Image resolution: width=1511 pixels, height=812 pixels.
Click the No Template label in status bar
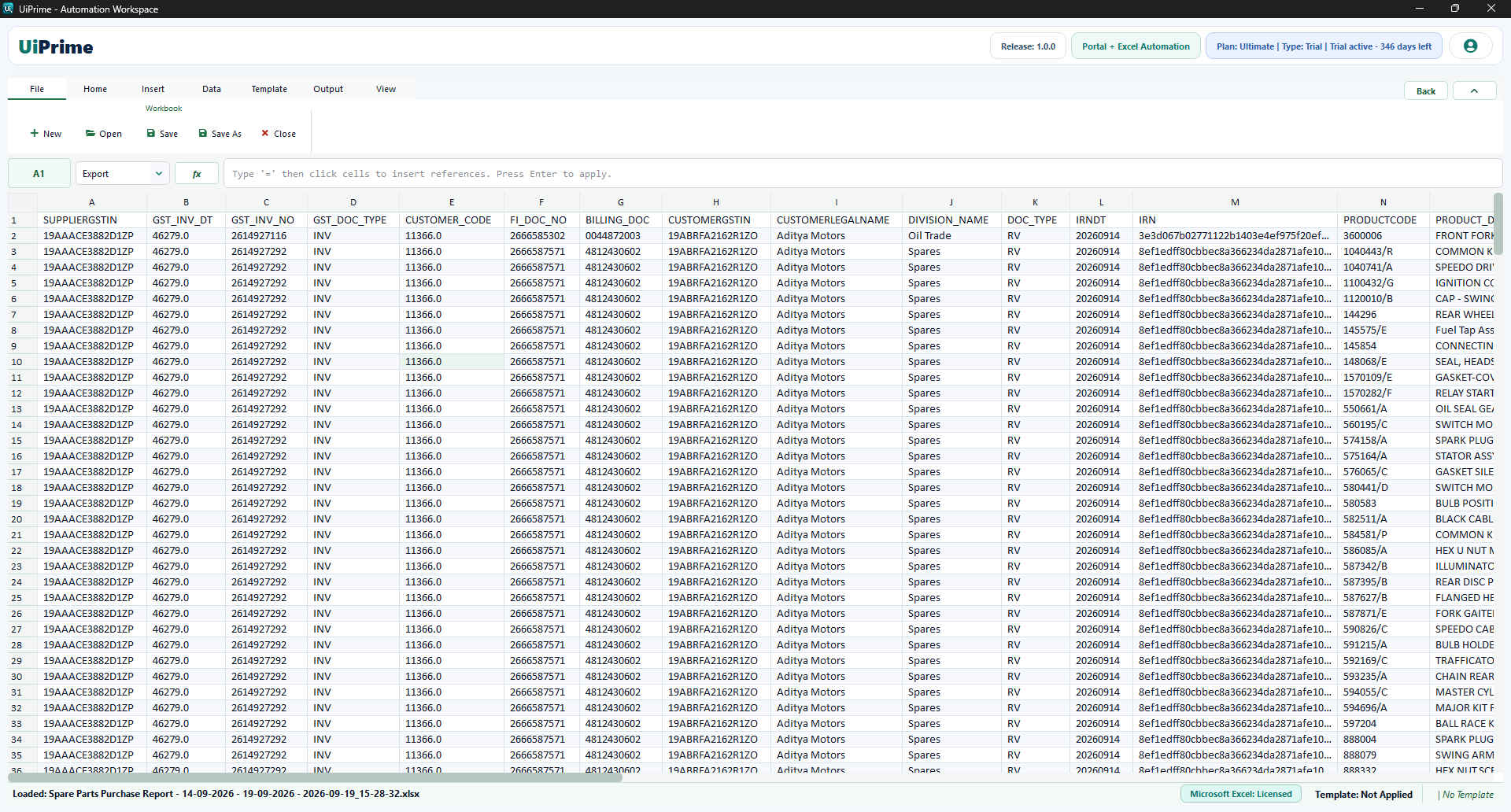pos(1468,795)
